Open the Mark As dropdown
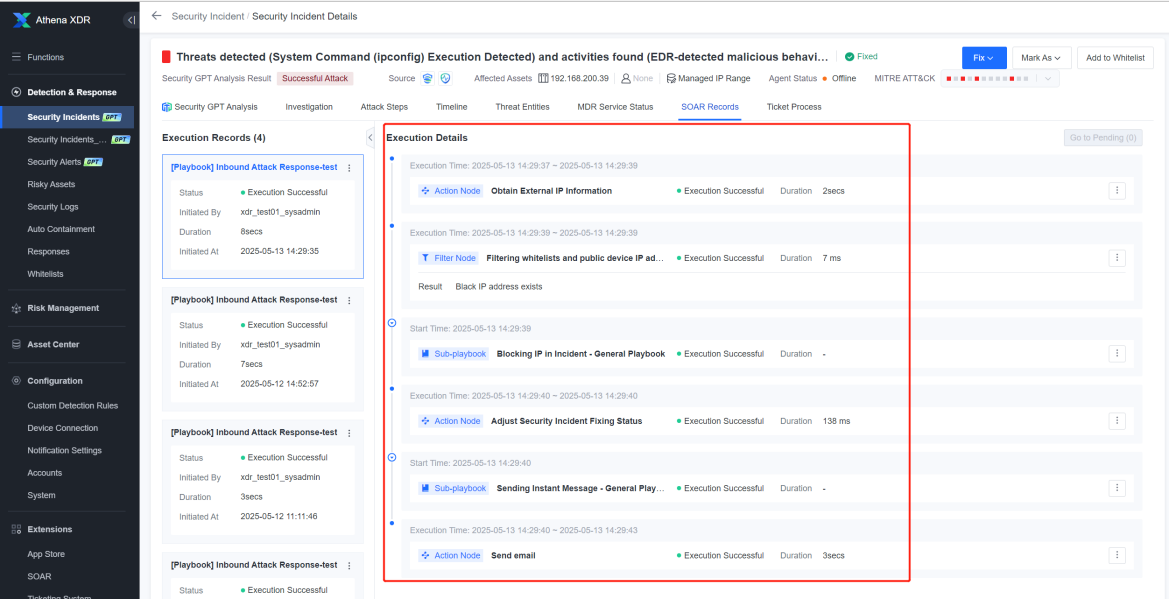 coord(1041,57)
